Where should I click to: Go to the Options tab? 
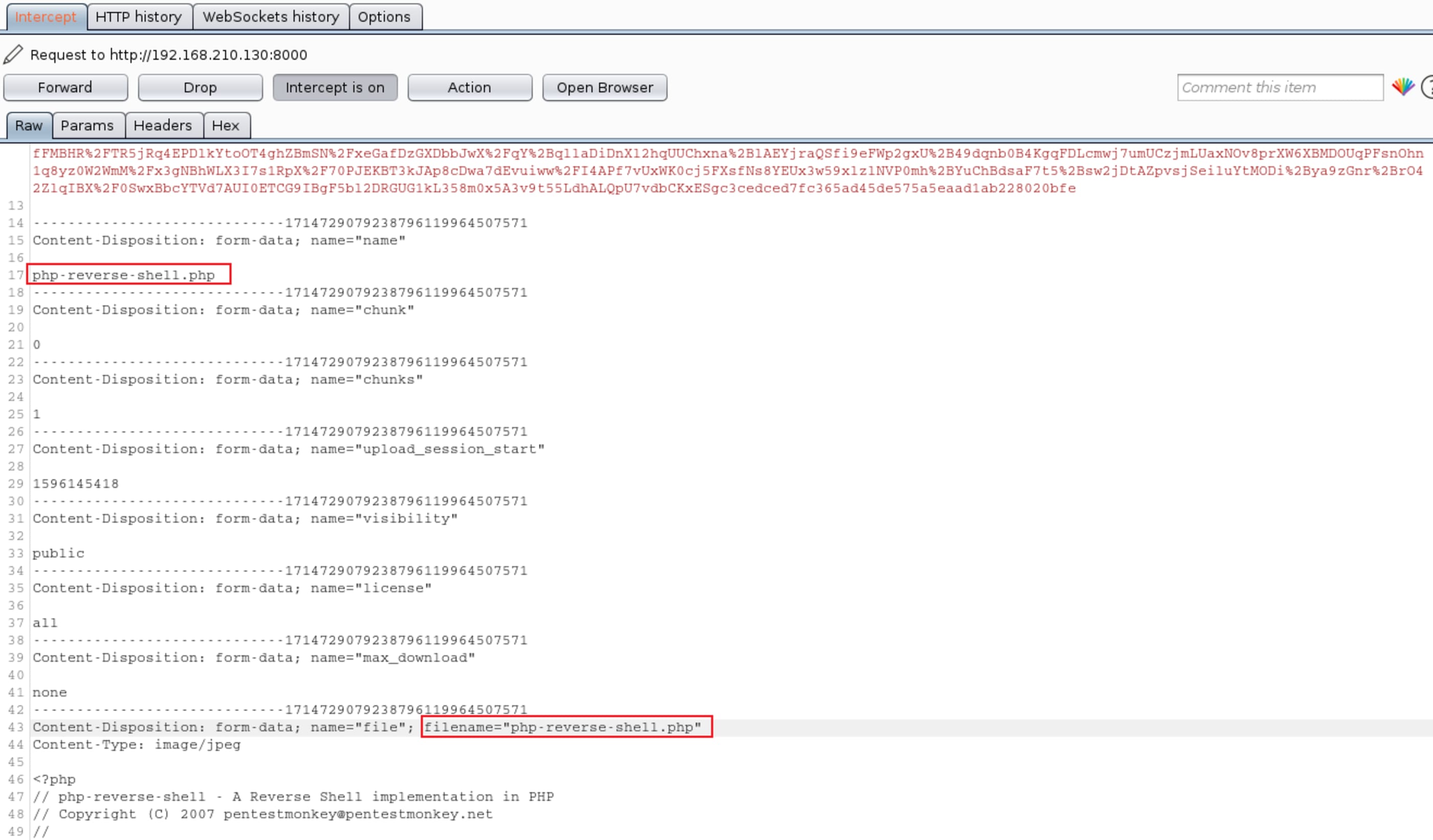(x=384, y=17)
